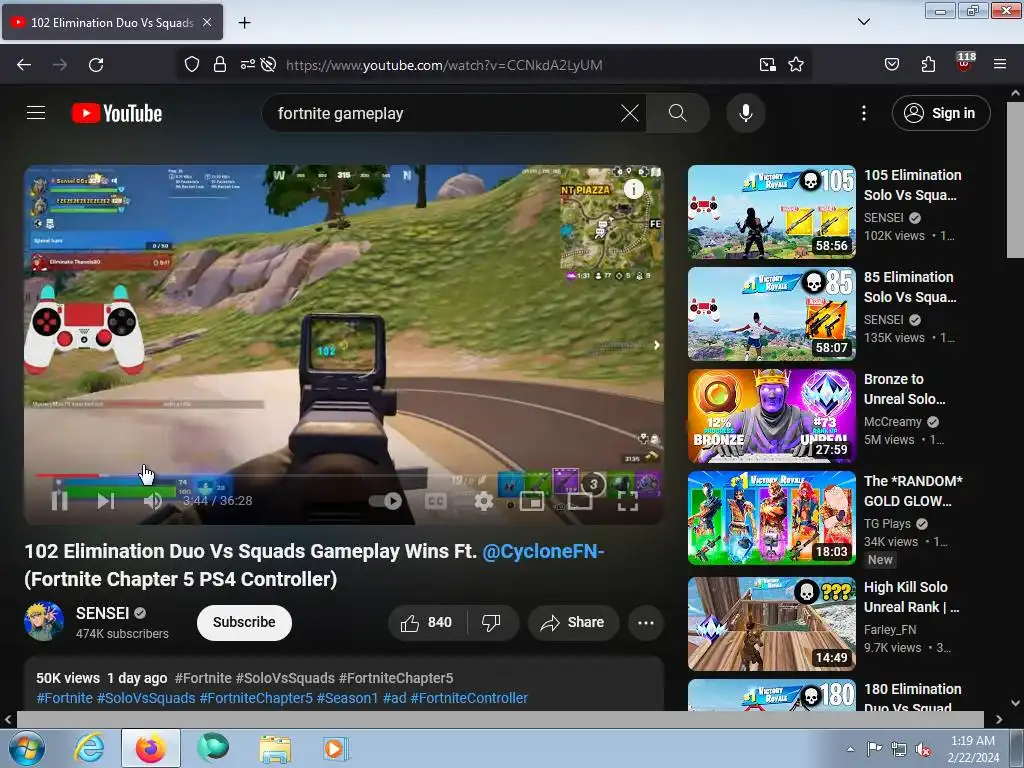This screenshot has width=1024, height=768.
Task: Go to the YouTube home logo
Action: (x=117, y=113)
